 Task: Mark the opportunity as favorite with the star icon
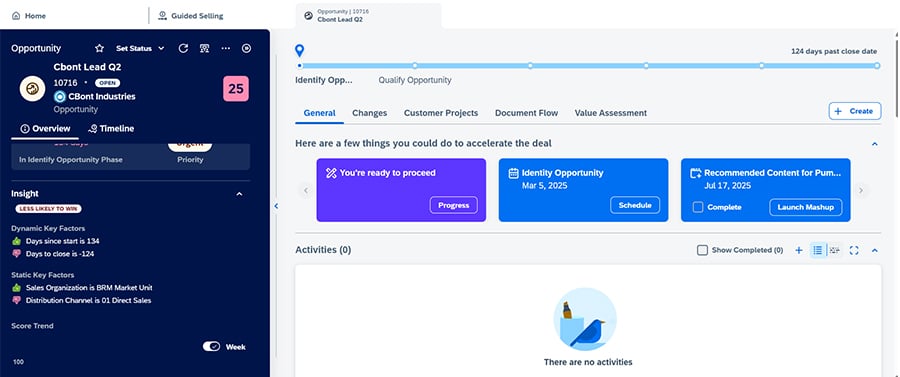pyautogui.click(x=99, y=48)
